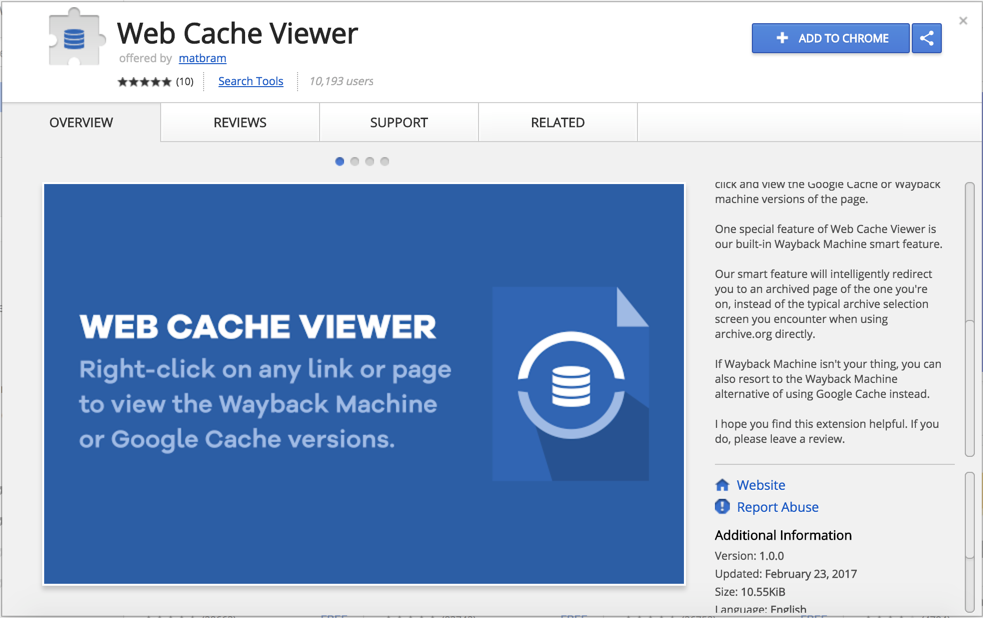
Task: Select the first screenshot carousel dot
Action: [340, 161]
